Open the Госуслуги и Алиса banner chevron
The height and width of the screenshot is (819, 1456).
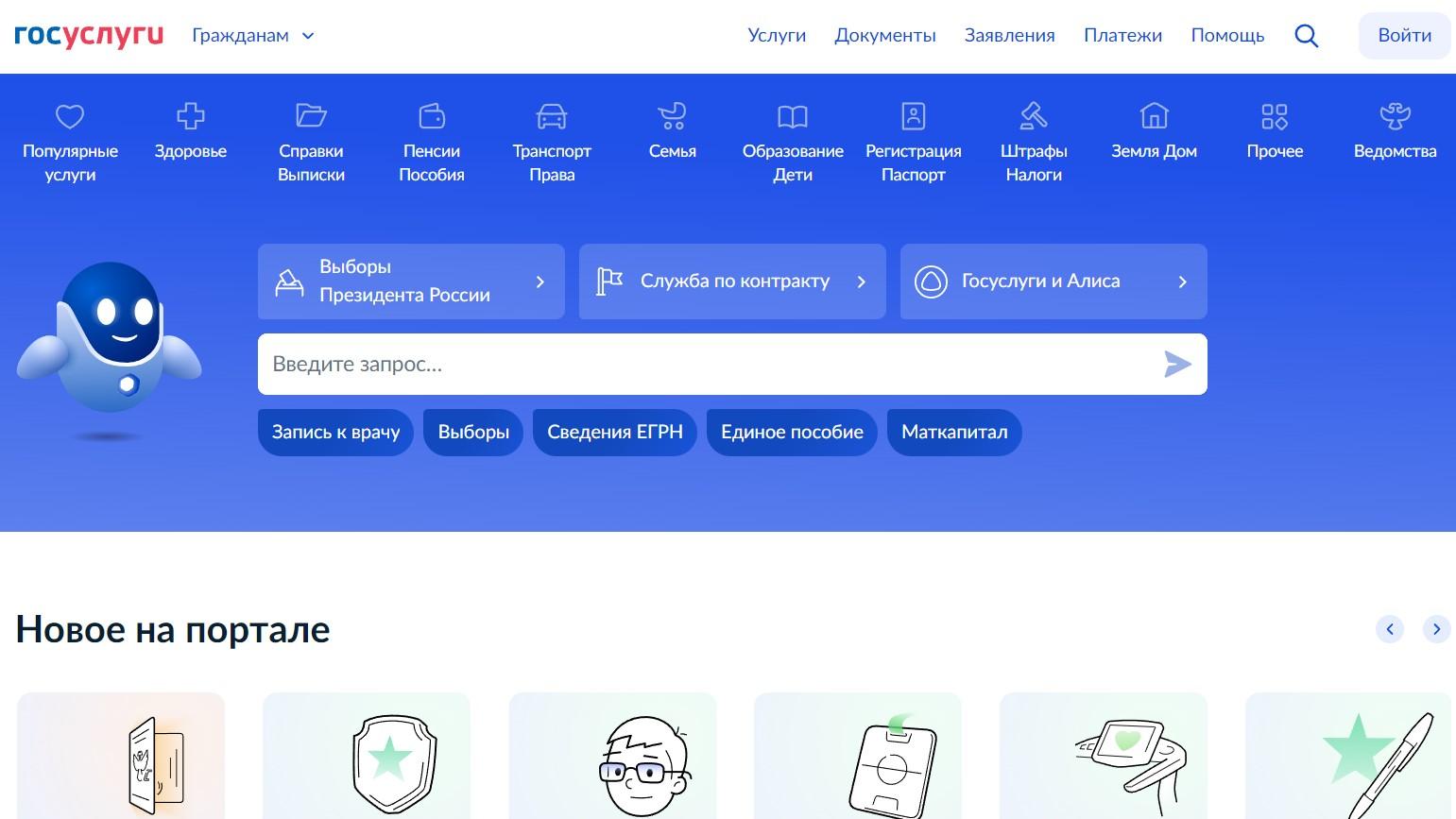pos(1182,282)
